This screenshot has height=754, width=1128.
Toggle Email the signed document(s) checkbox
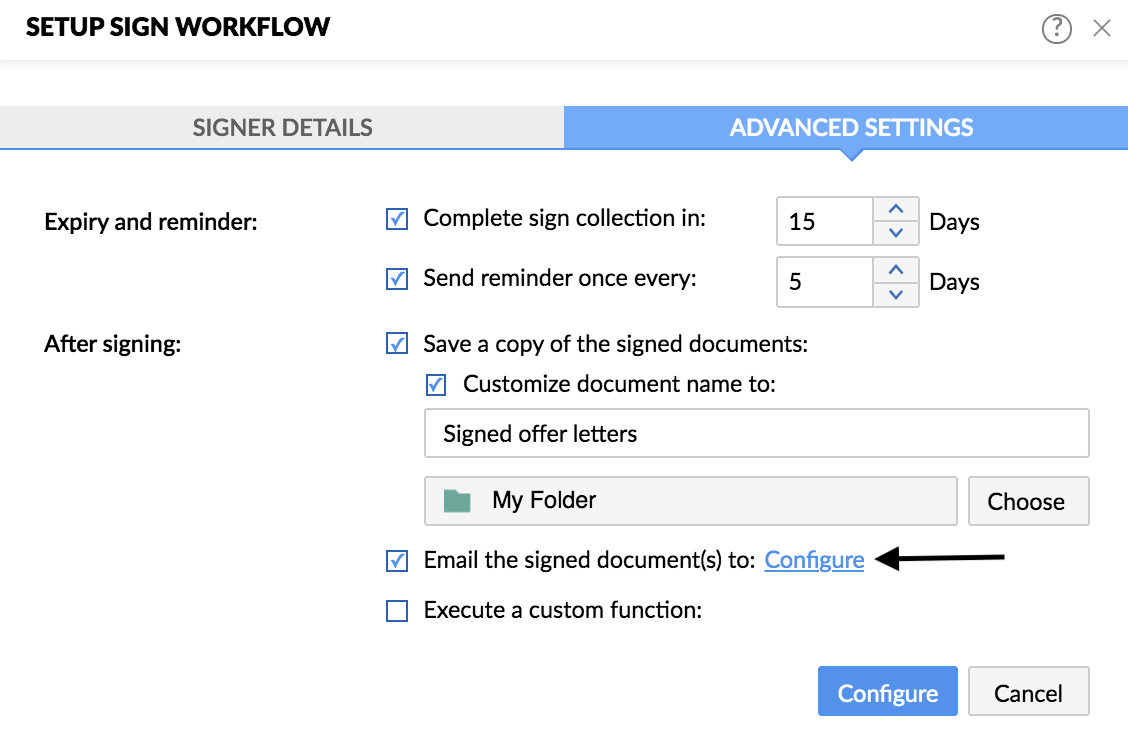click(x=396, y=561)
